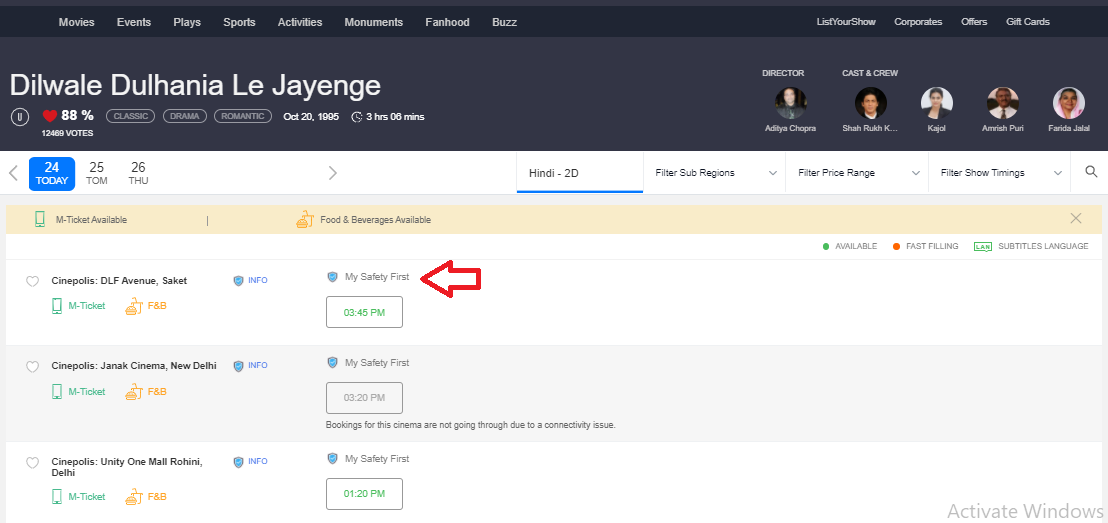The height and width of the screenshot is (523, 1108).
Task: Close the M-Ticket info banner
Action: [x=1075, y=218]
